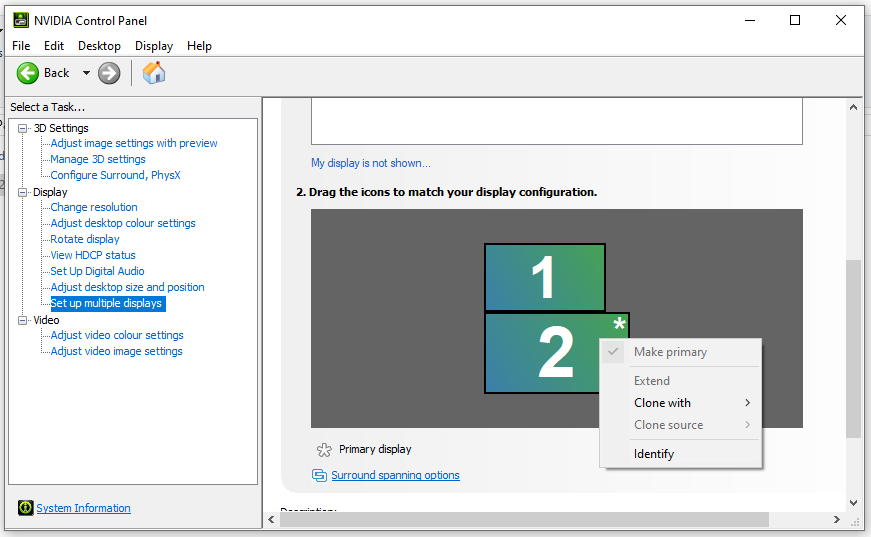Open the System Information link
871x537 pixels.
(83, 508)
